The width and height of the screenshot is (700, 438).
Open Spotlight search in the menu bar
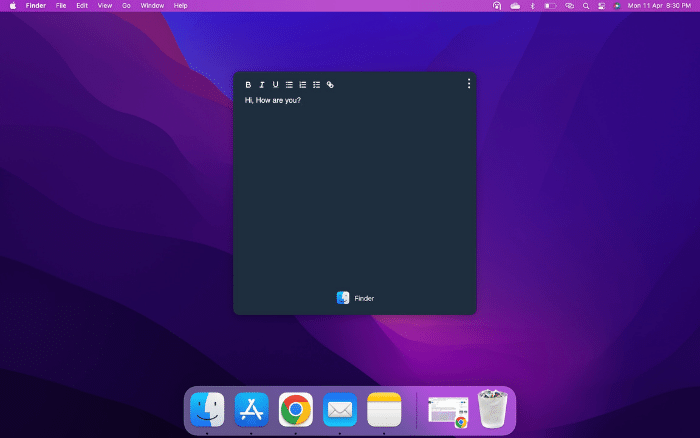pos(586,6)
